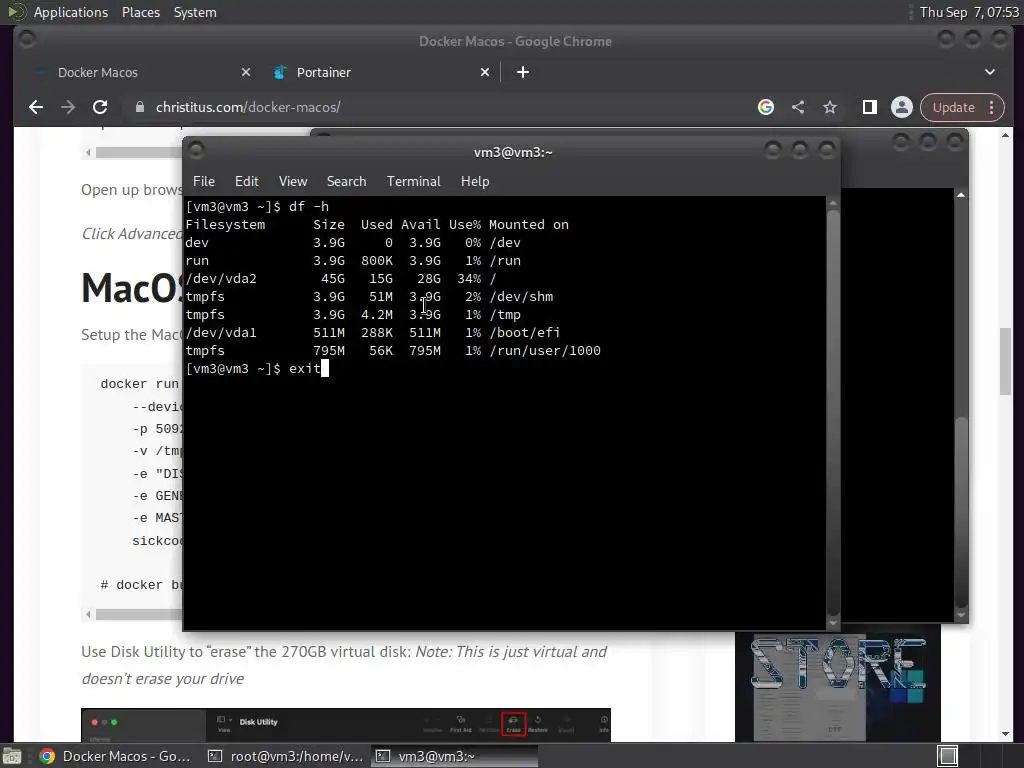Switch to the Portainer tab
Image resolution: width=1024 pixels, height=768 pixels.
379,72
